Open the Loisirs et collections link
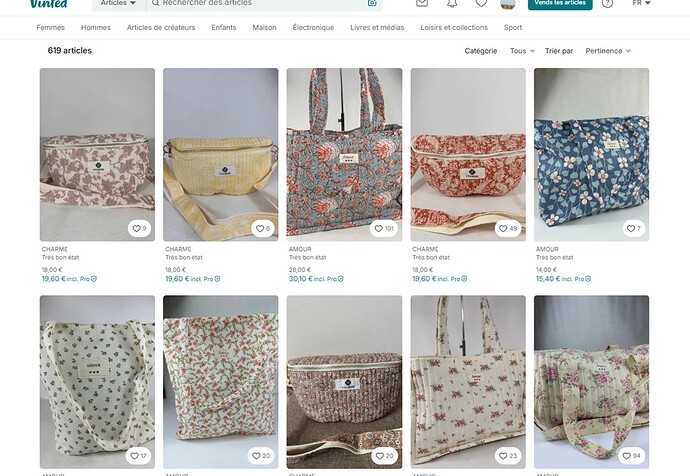This screenshot has width=690, height=476. 454,27
